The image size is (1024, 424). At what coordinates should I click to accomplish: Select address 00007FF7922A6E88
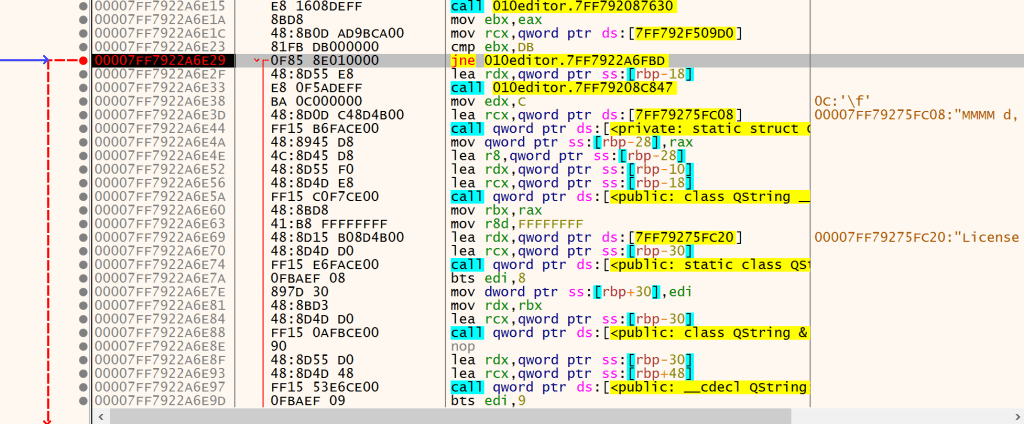point(160,333)
